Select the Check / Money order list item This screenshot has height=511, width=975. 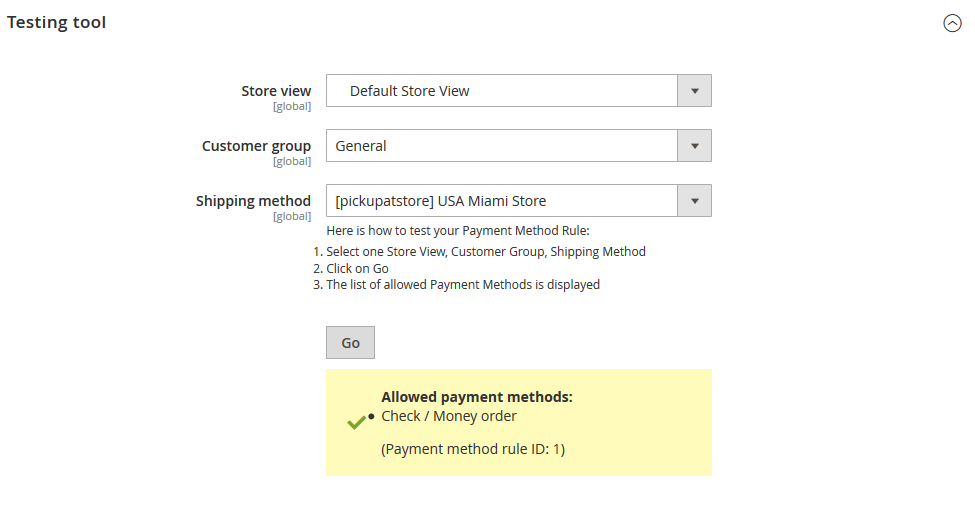point(449,416)
